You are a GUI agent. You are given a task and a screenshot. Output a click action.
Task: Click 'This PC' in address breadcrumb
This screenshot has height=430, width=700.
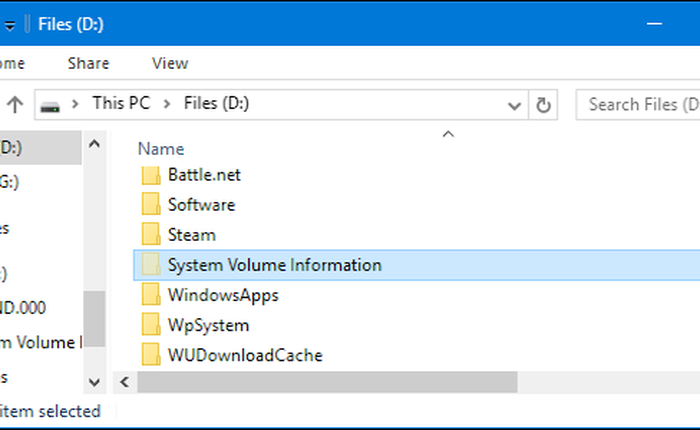121,104
